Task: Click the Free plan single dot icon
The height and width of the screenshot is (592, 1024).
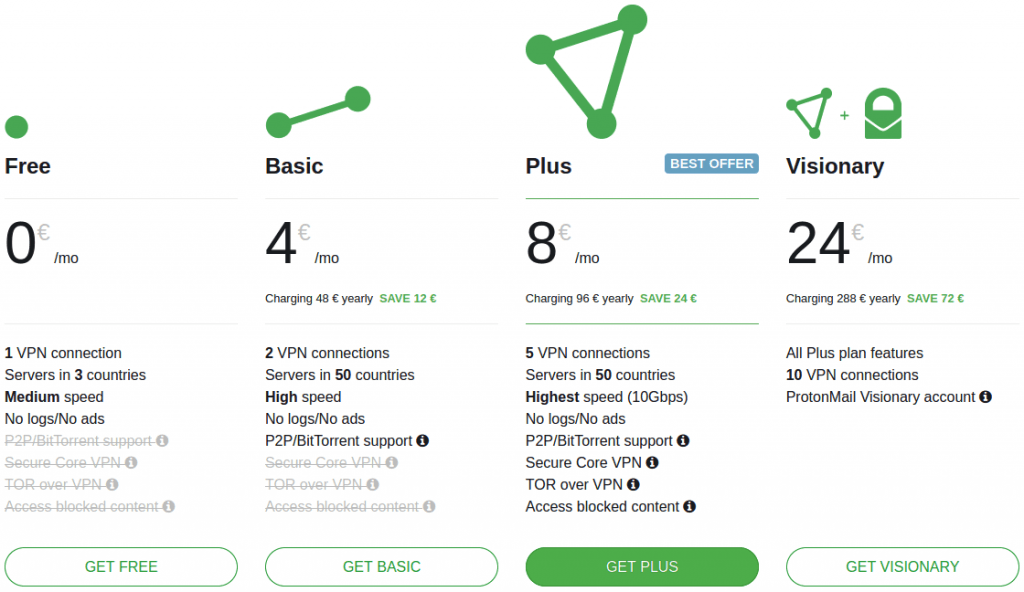Action: point(16,127)
